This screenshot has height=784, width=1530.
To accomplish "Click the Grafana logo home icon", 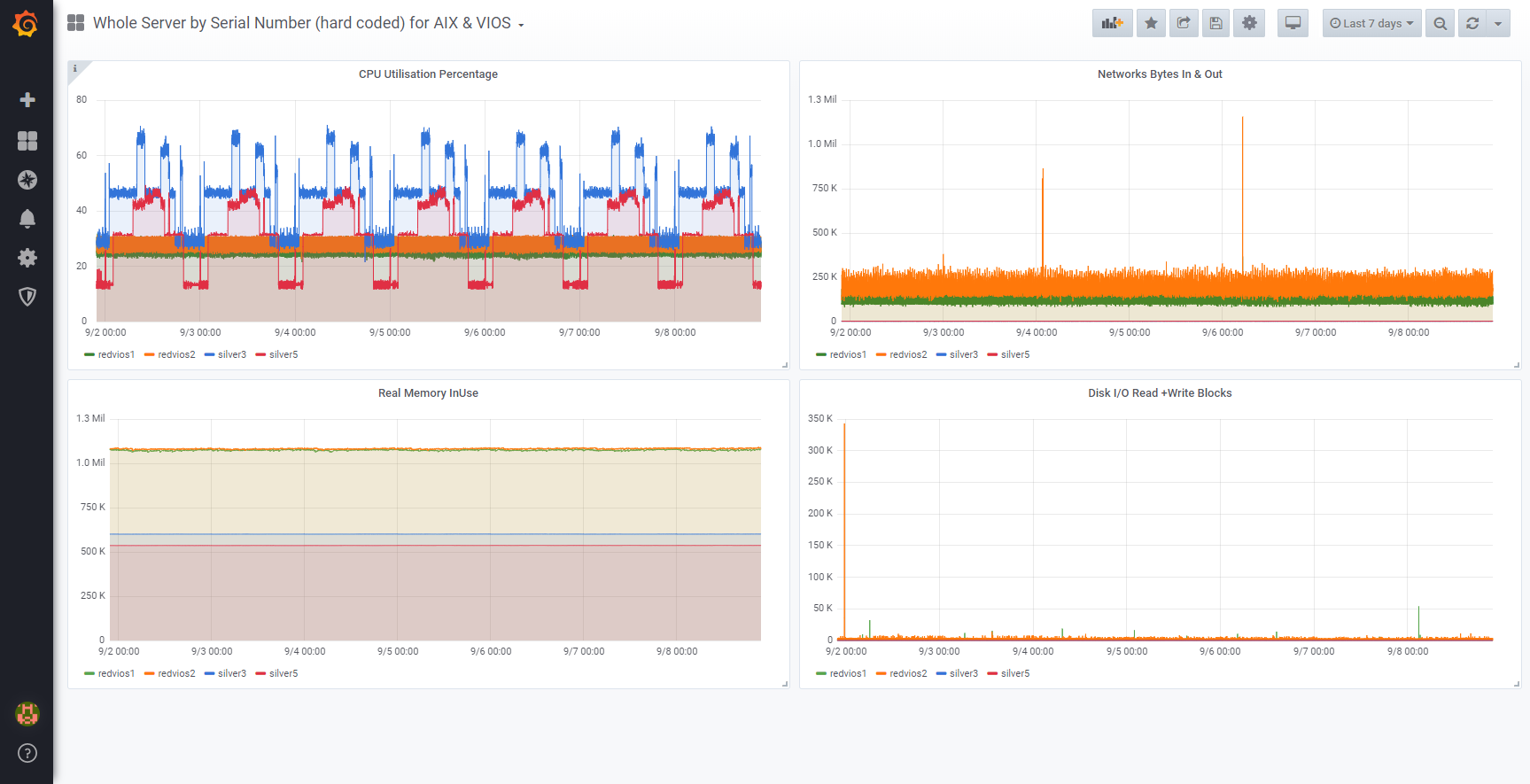I will click(26, 24).
